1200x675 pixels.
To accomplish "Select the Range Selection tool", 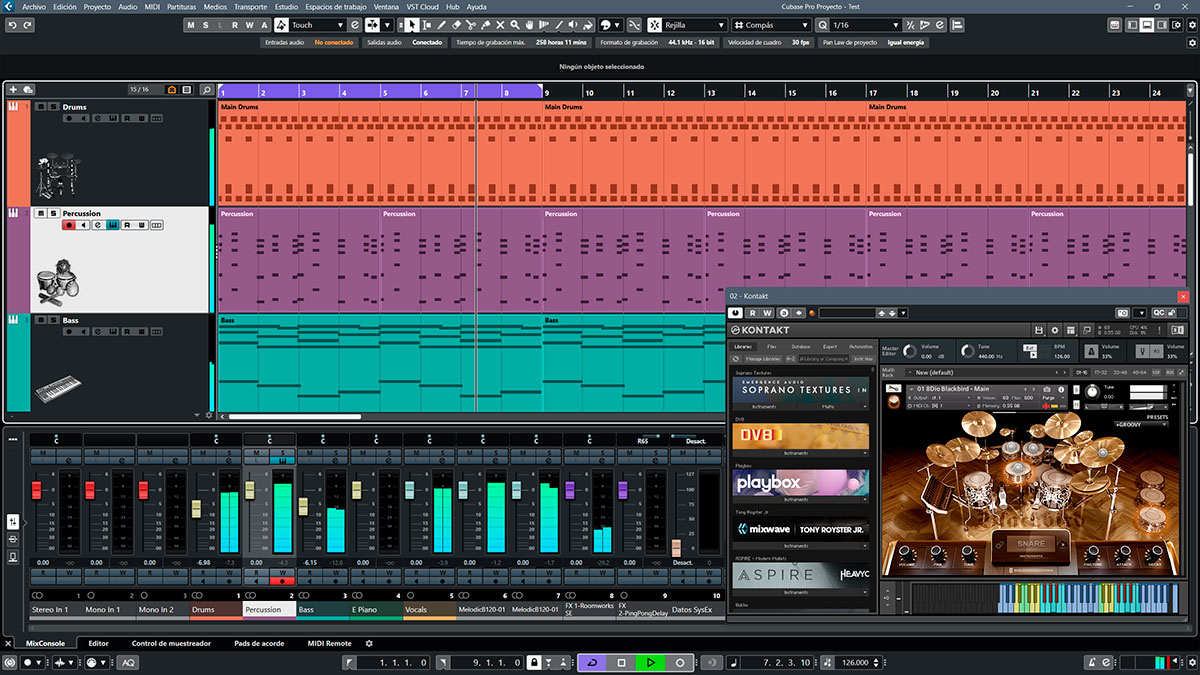I will click(x=427, y=25).
